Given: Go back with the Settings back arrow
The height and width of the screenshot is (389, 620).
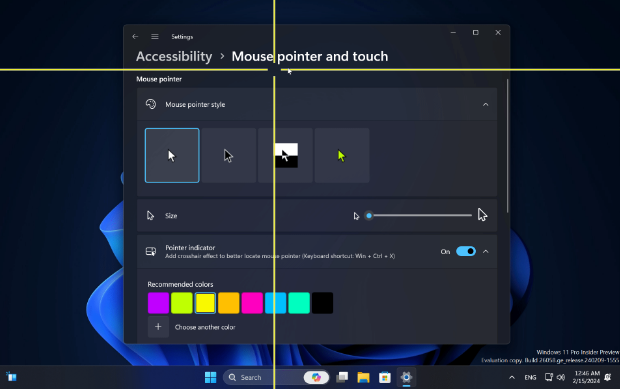Looking at the screenshot, I should coord(135,36).
